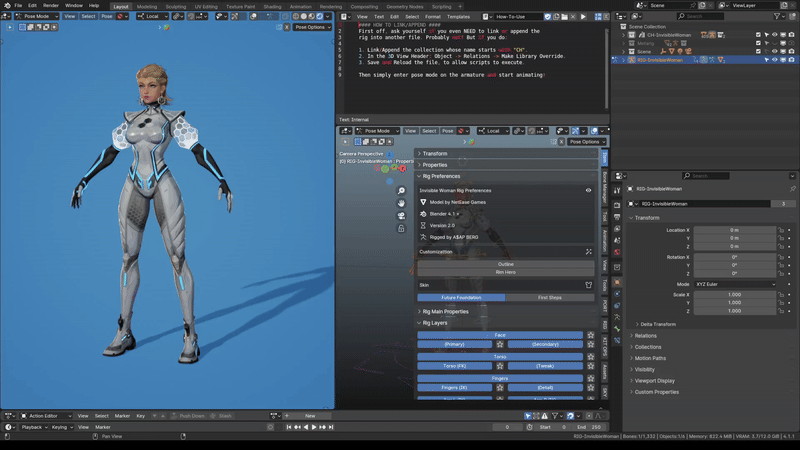Open the Armature data properties tab icon
The width and height of the screenshot is (800, 450).
click(x=617, y=317)
